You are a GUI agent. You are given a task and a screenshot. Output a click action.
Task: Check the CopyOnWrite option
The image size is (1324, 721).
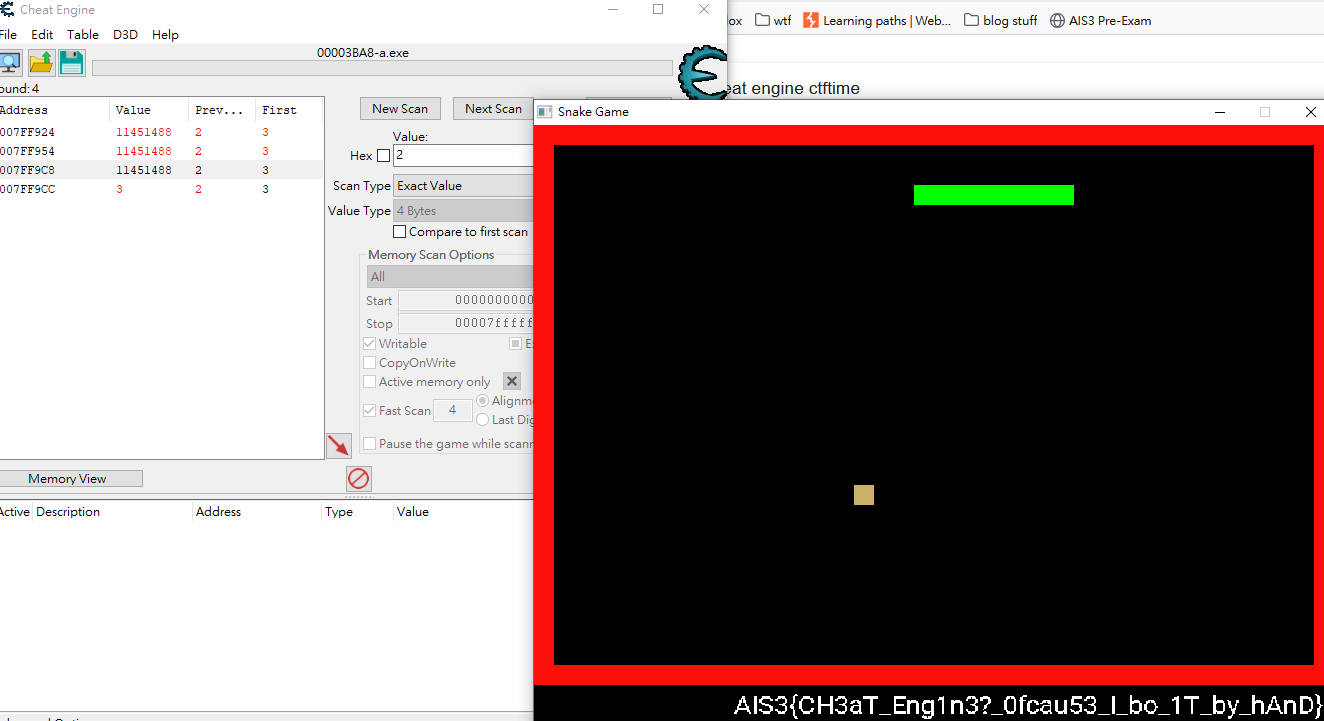click(370, 363)
